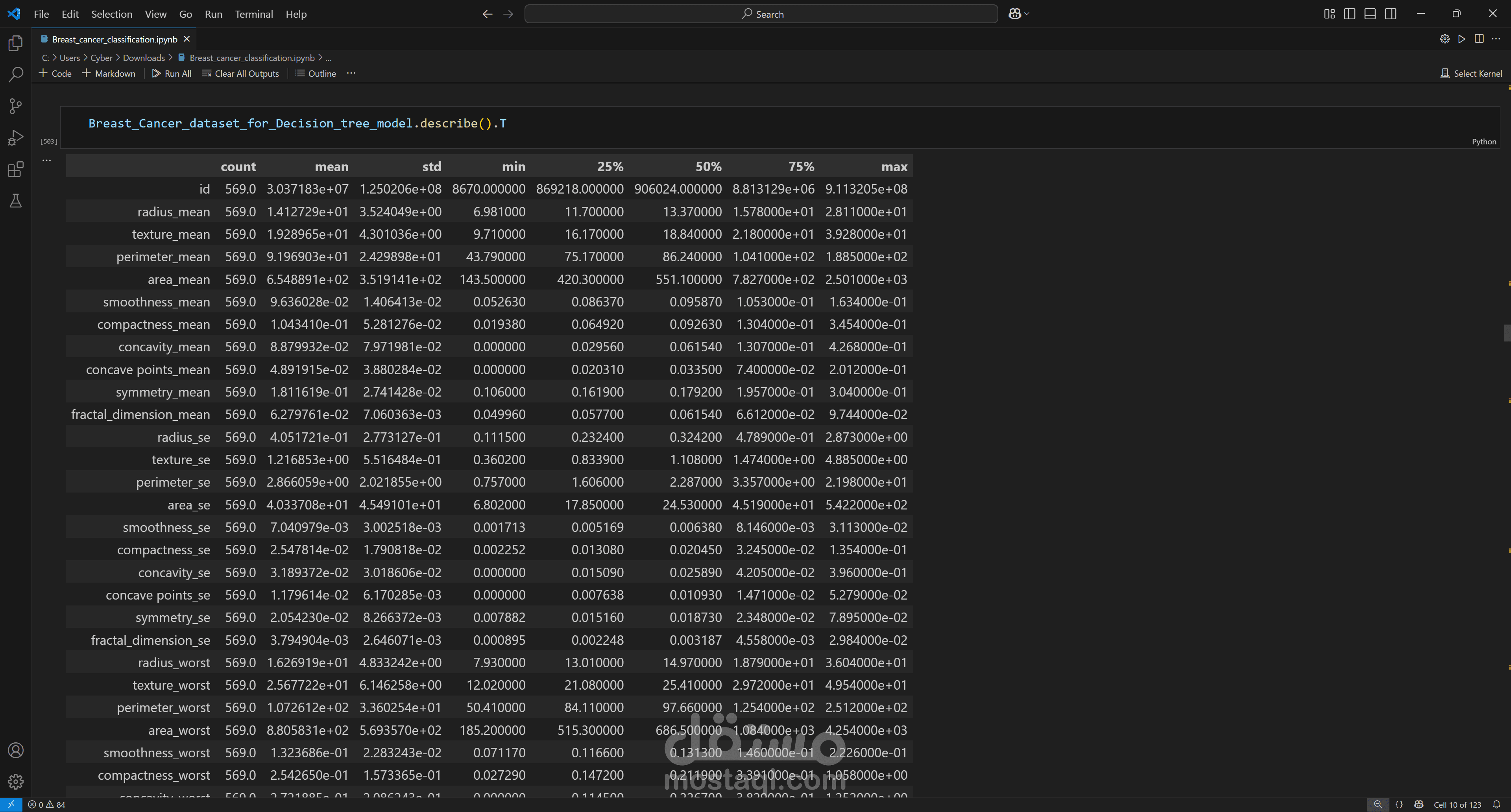Toggle the Secondary Side Bar layout button
The width and height of the screenshot is (1511, 812).
[1390, 14]
